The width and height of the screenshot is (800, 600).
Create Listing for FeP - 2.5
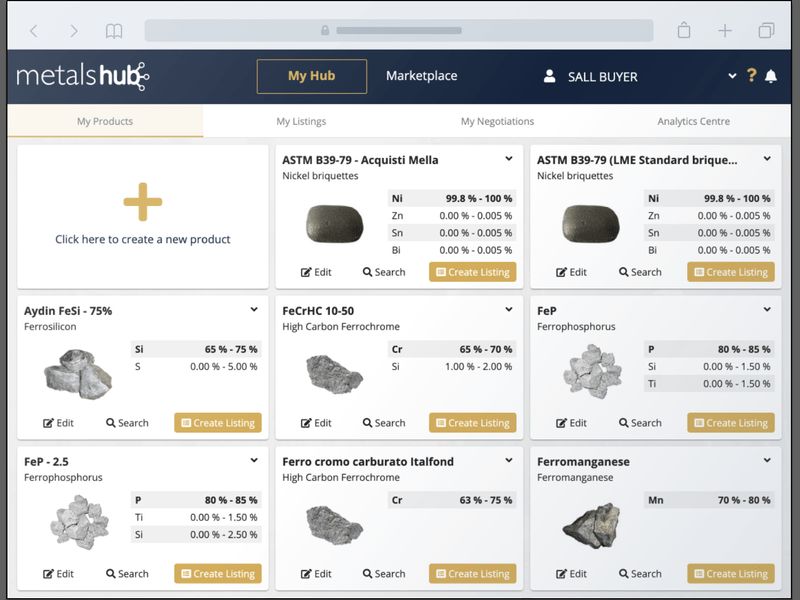coord(218,573)
